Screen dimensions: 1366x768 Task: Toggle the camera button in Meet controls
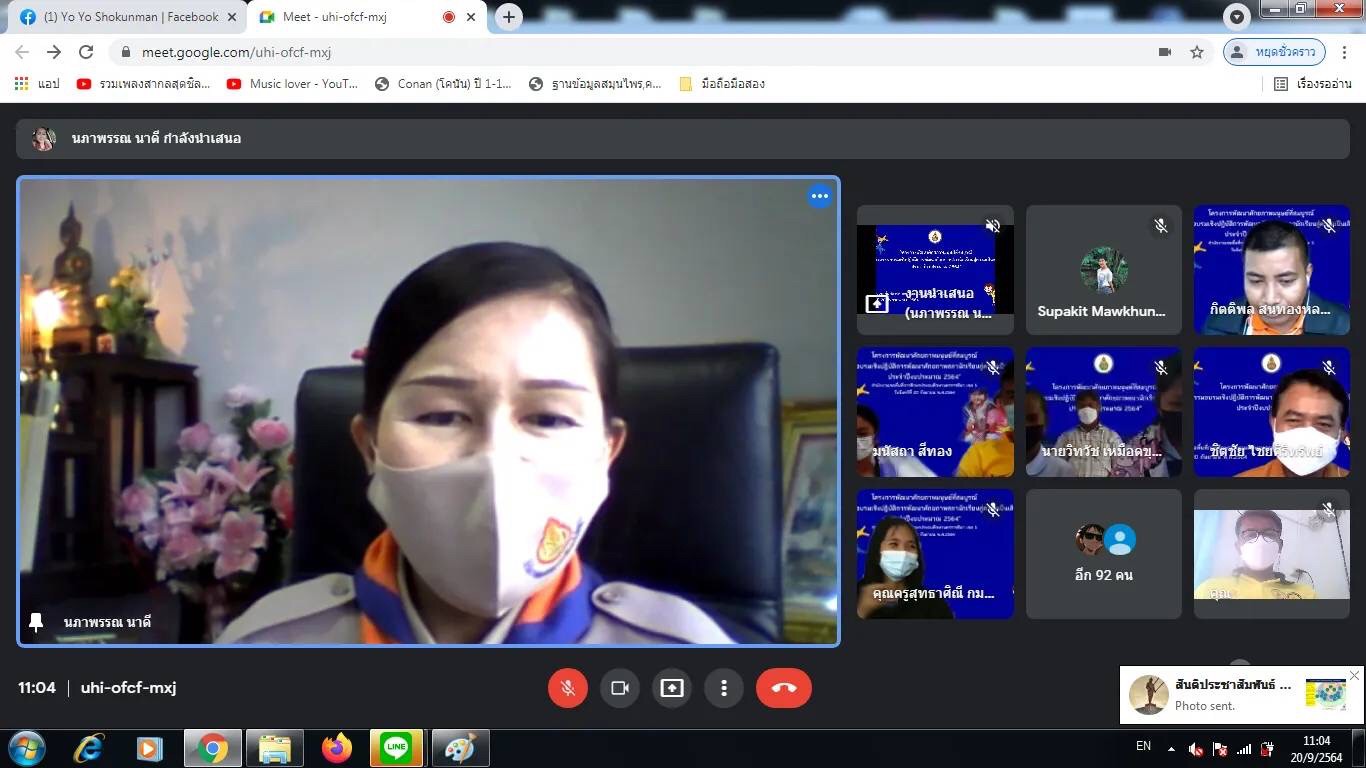(619, 688)
